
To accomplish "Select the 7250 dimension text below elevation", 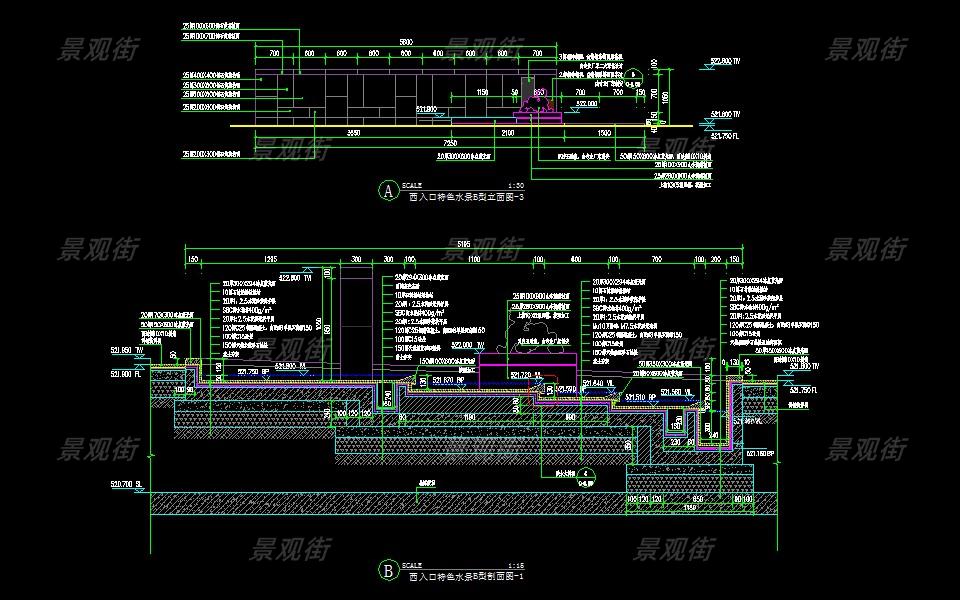I will [451, 143].
